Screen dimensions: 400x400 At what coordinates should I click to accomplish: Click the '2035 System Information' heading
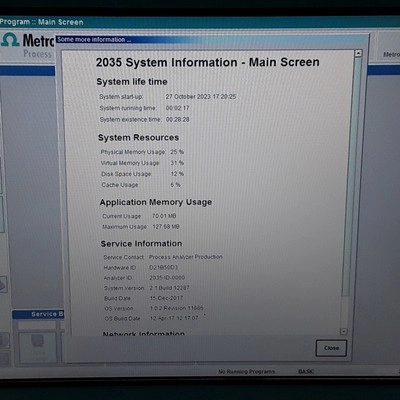point(208,62)
